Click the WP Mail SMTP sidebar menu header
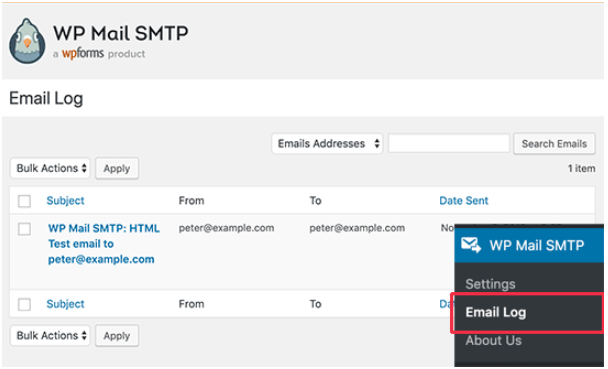 click(x=529, y=245)
